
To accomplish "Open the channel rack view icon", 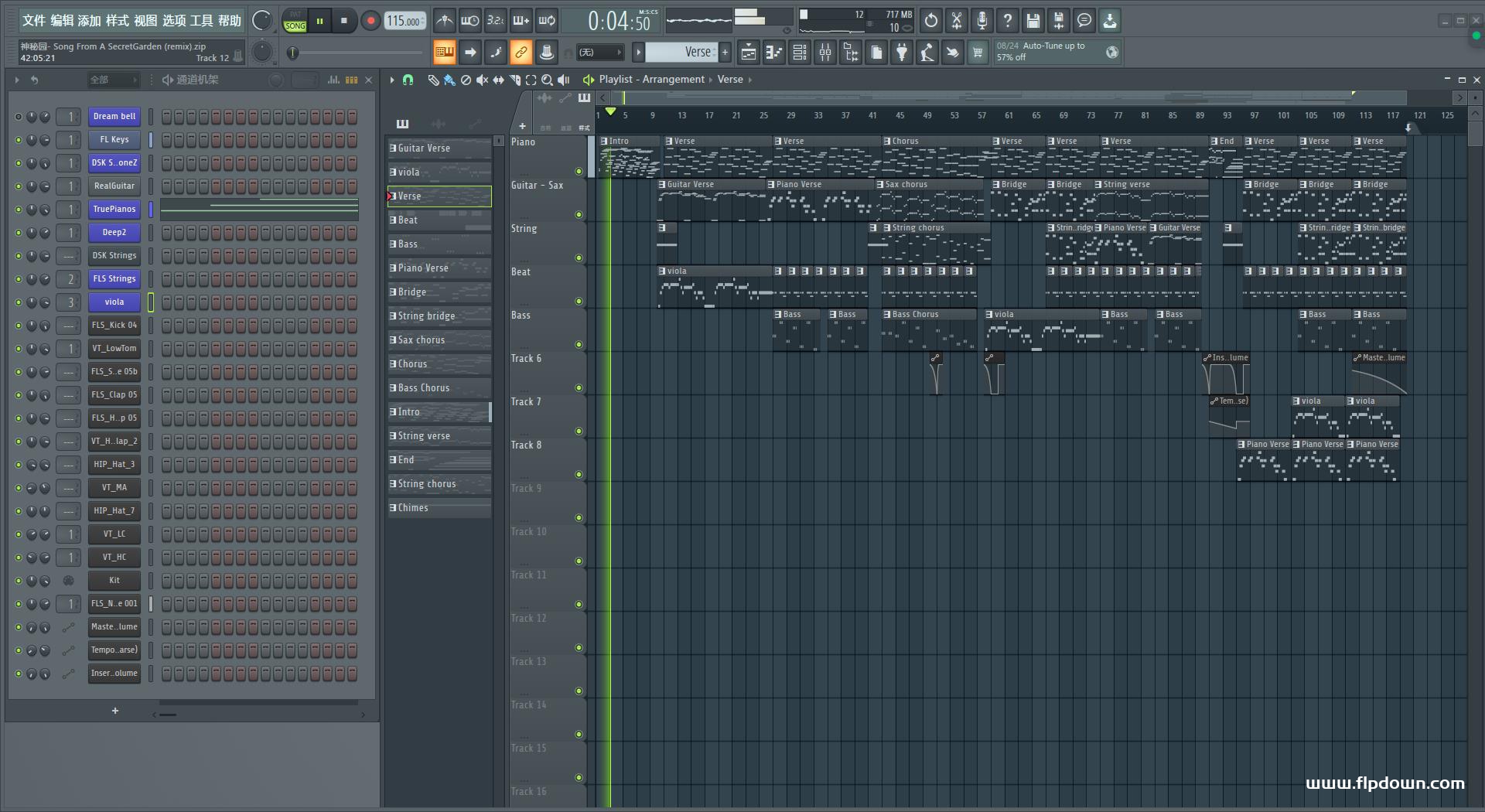I will pyautogui.click(x=800, y=53).
